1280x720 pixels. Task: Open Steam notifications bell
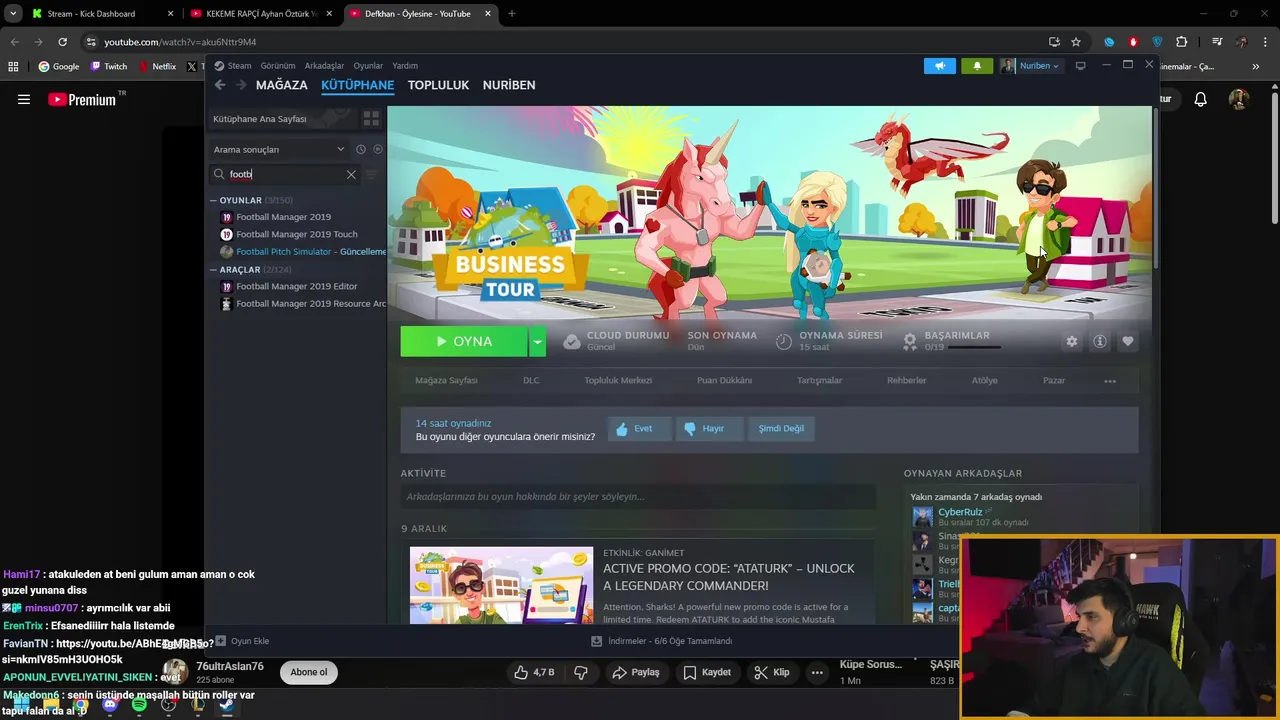point(977,66)
